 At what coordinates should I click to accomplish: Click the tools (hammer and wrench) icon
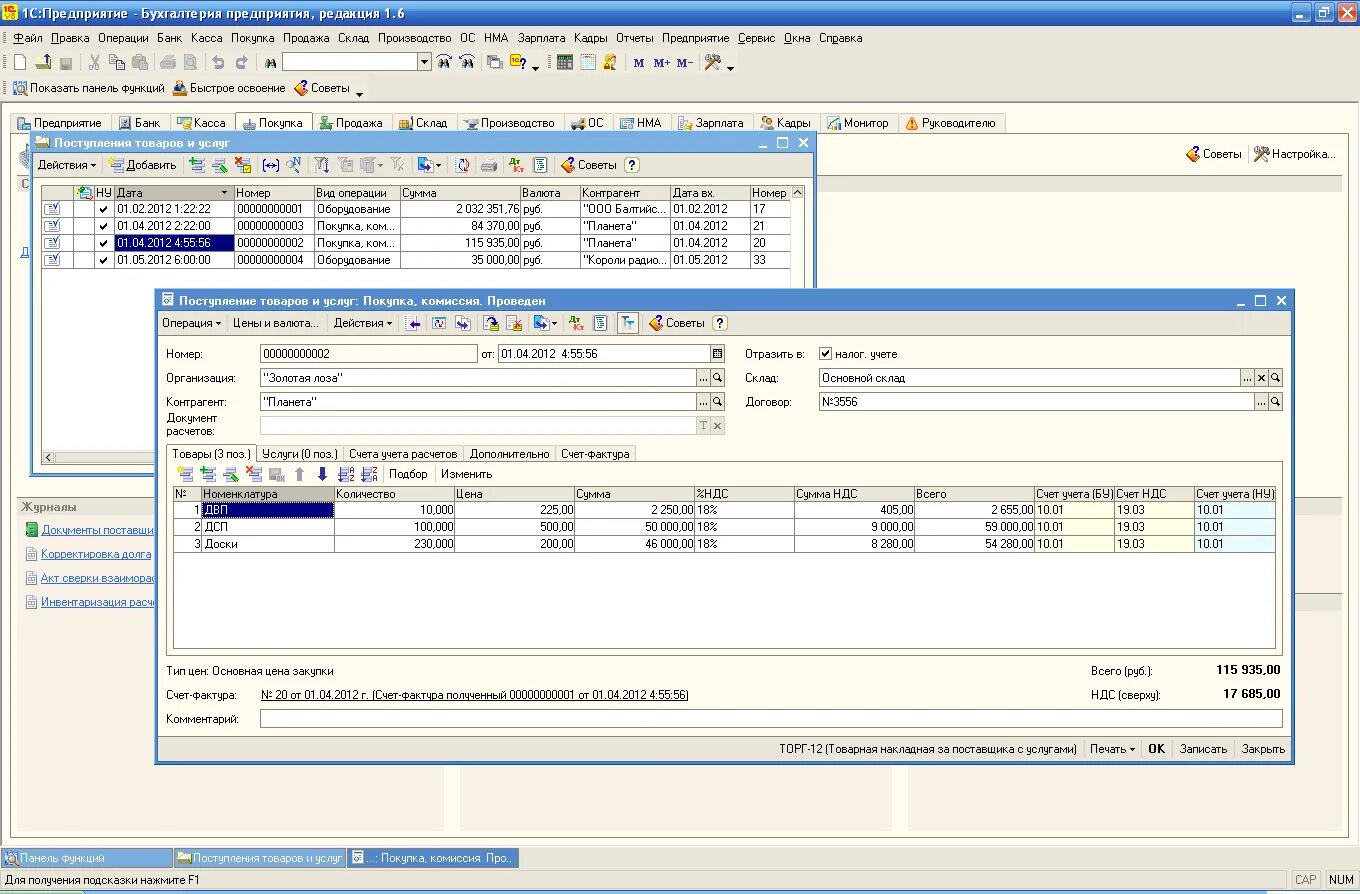click(713, 62)
